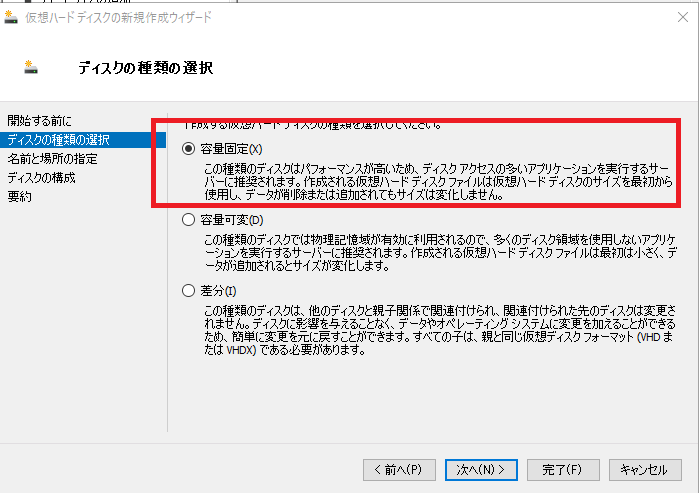The height and width of the screenshot is (493, 699).
Task: Go to 開始する前に step
Action: tap(39, 121)
